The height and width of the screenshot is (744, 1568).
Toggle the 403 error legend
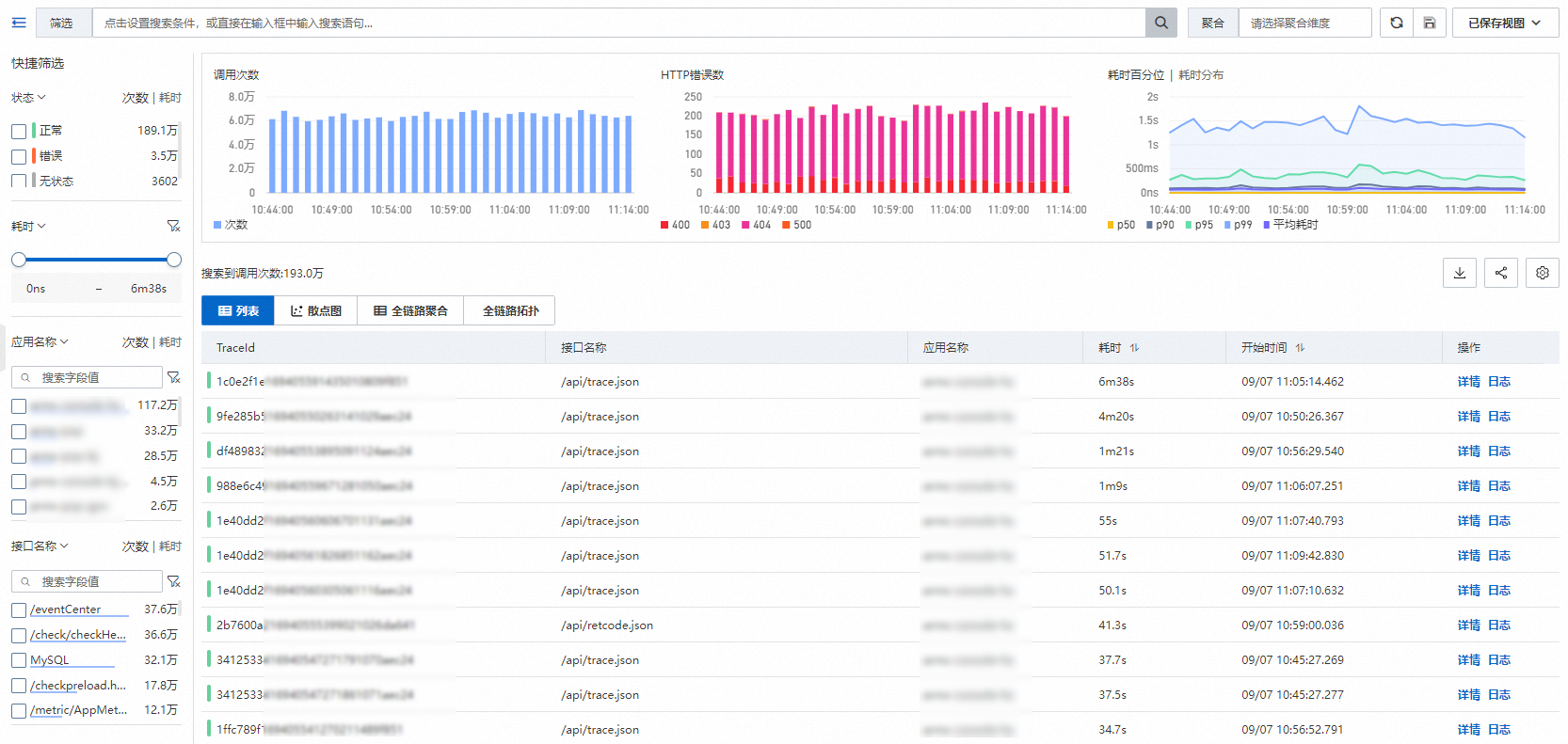pyautogui.click(x=715, y=225)
